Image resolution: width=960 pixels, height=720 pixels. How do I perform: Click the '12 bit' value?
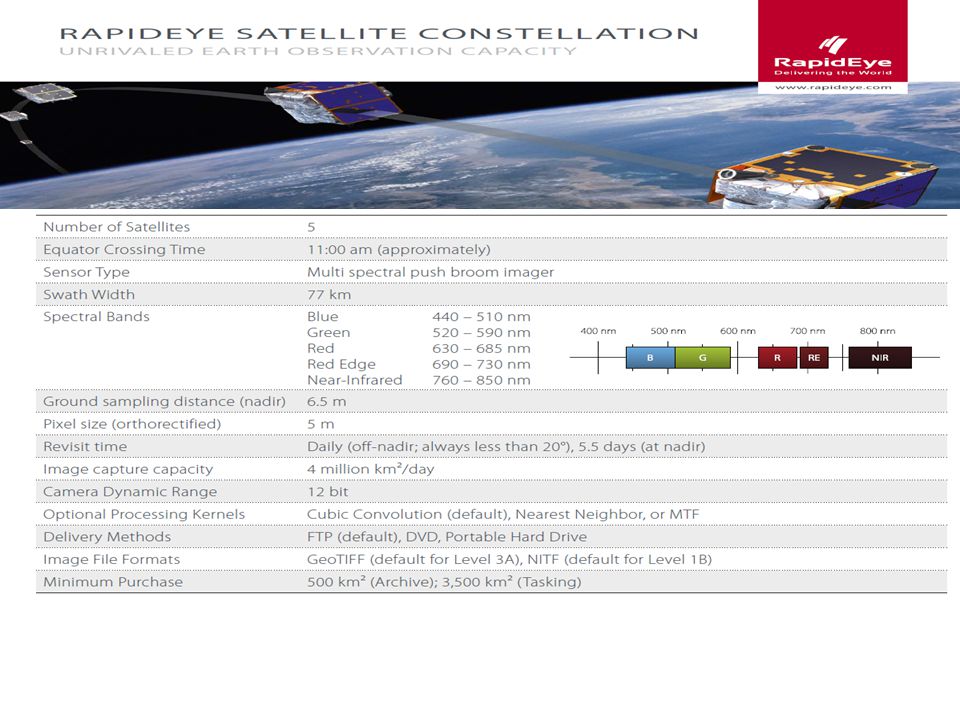(328, 492)
